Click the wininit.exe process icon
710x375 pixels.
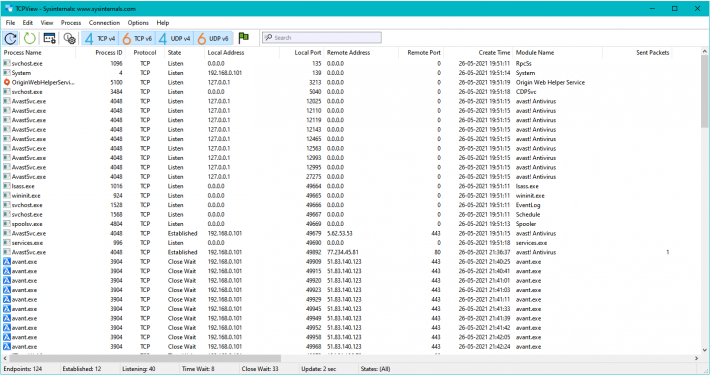coord(6,196)
